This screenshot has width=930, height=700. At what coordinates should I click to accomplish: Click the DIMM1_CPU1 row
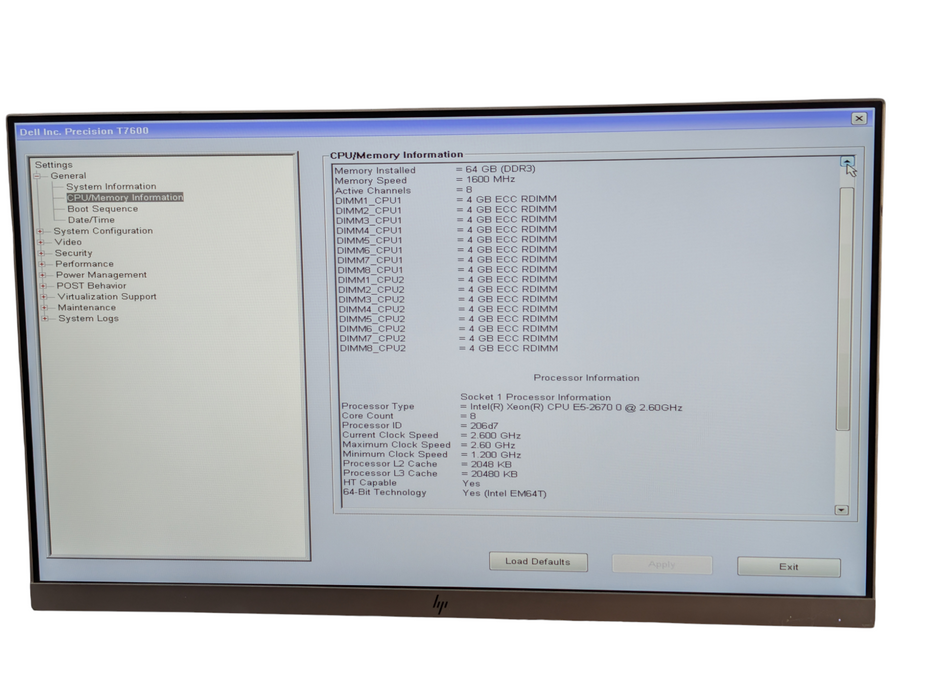(x=446, y=200)
